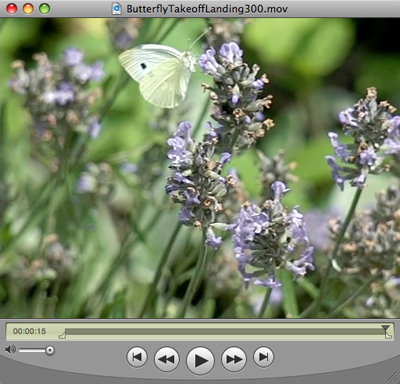
Task: Click the playhead triangle on the timeline
Action: pyautogui.click(x=386, y=328)
